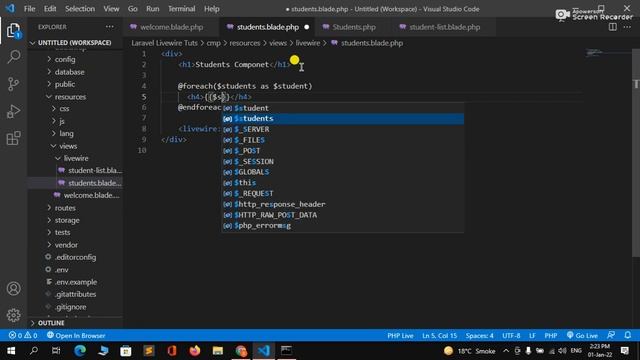640x360 pixels.
Task: Click the Windows Start button
Action: (11, 351)
